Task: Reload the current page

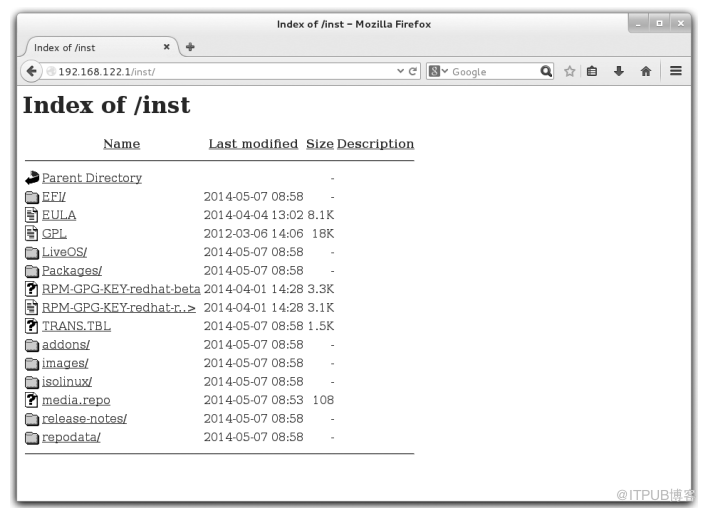Action: click(414, 71)
